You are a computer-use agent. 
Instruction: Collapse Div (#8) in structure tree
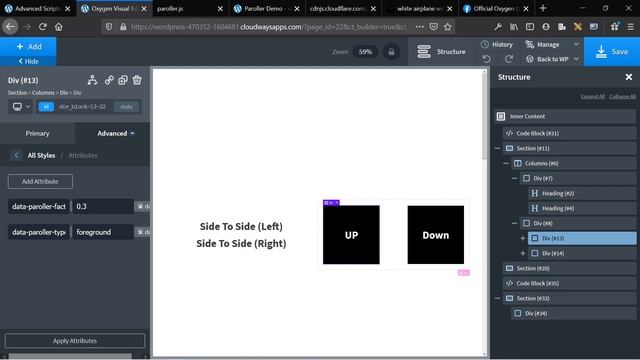514,223
